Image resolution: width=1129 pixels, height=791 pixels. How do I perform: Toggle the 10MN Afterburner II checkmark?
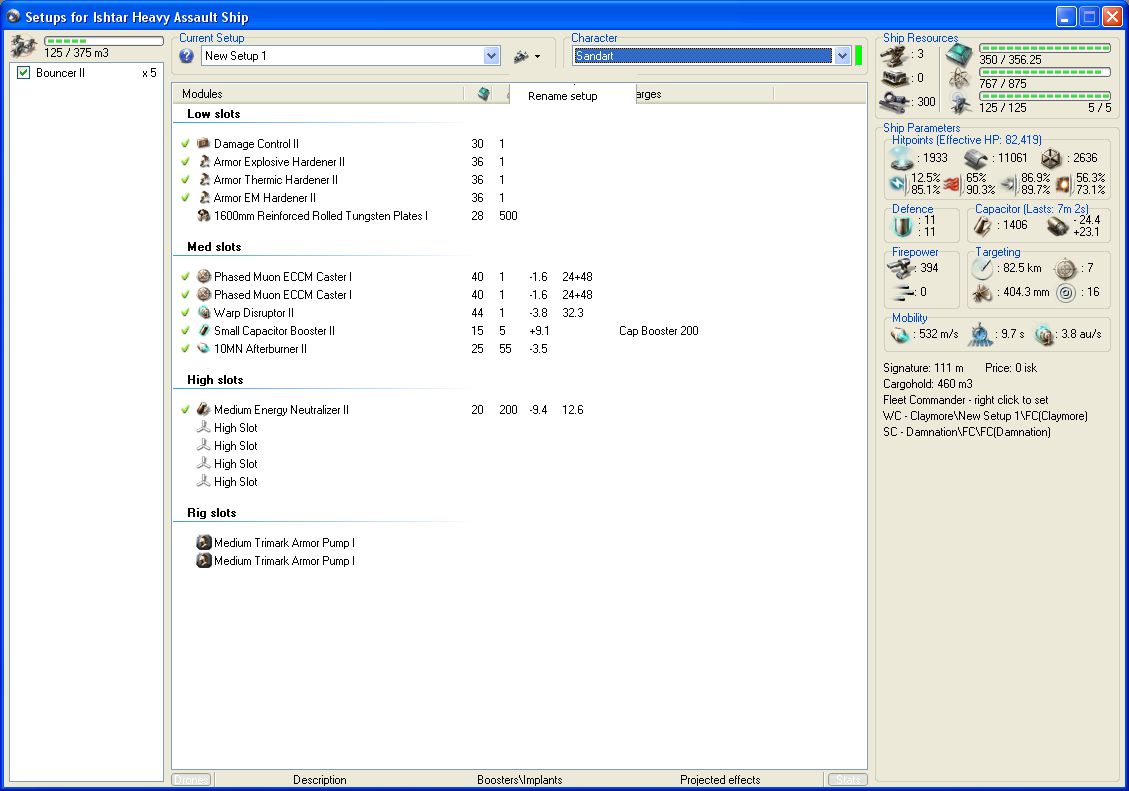pos(185,349)
